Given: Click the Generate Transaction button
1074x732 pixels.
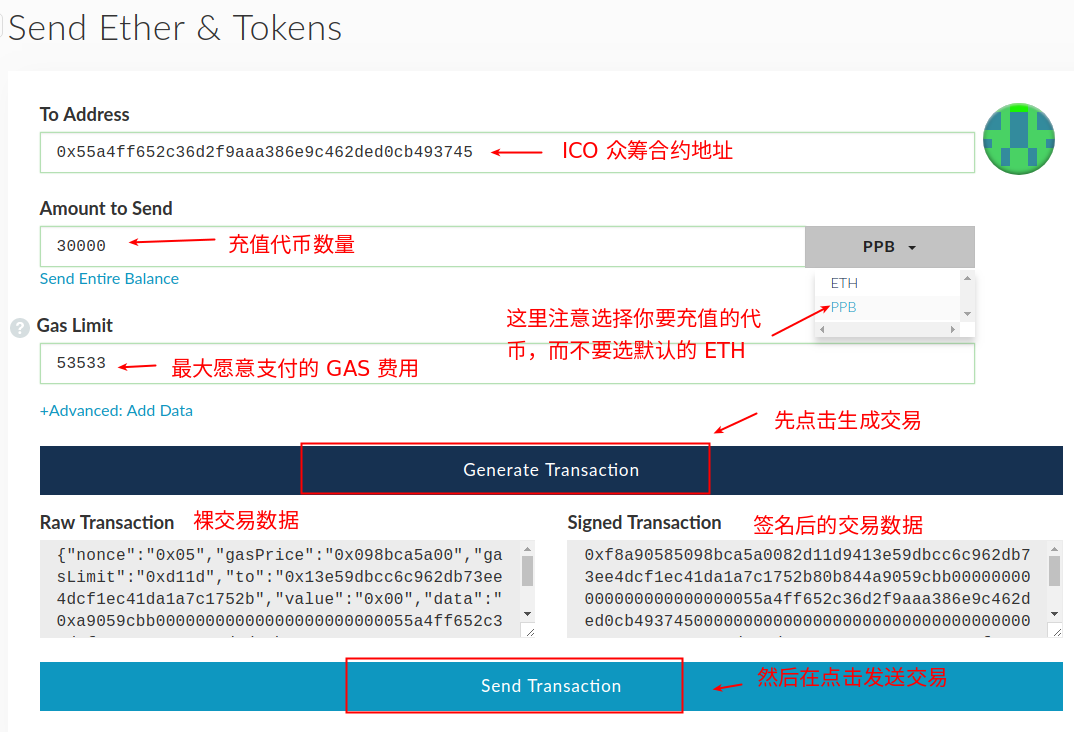Looking at the screenshot, I should (x=551, y=470).
